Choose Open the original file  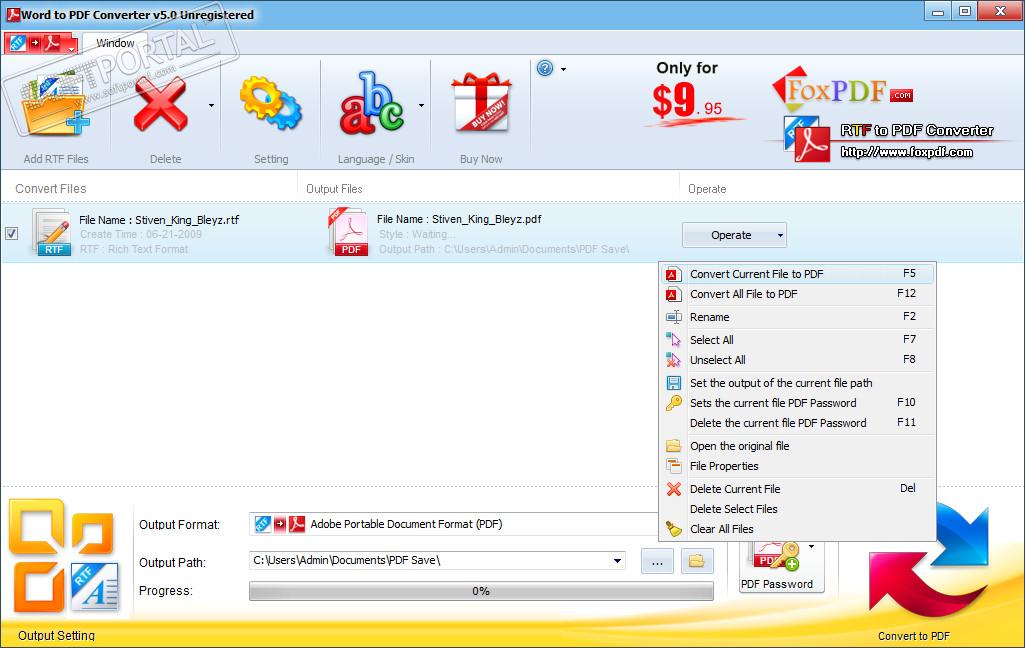(798, 446)
